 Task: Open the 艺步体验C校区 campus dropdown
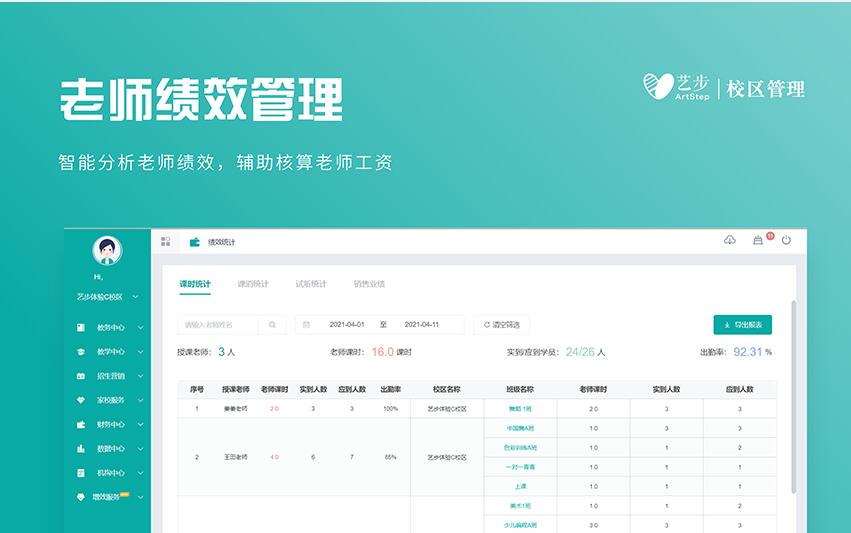(107, 297)
